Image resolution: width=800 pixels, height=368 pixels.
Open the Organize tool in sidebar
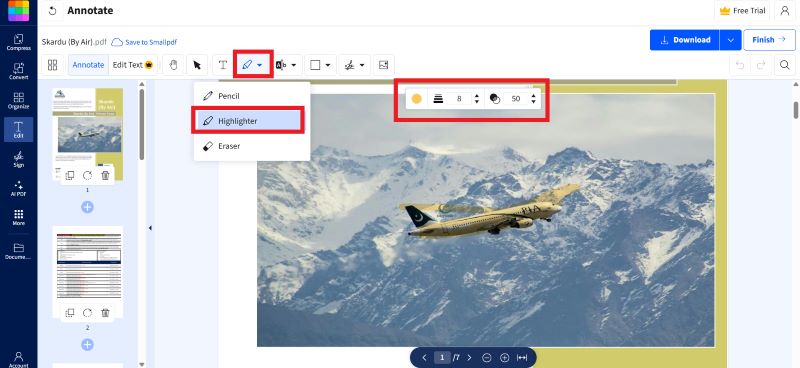coord(18,101)
